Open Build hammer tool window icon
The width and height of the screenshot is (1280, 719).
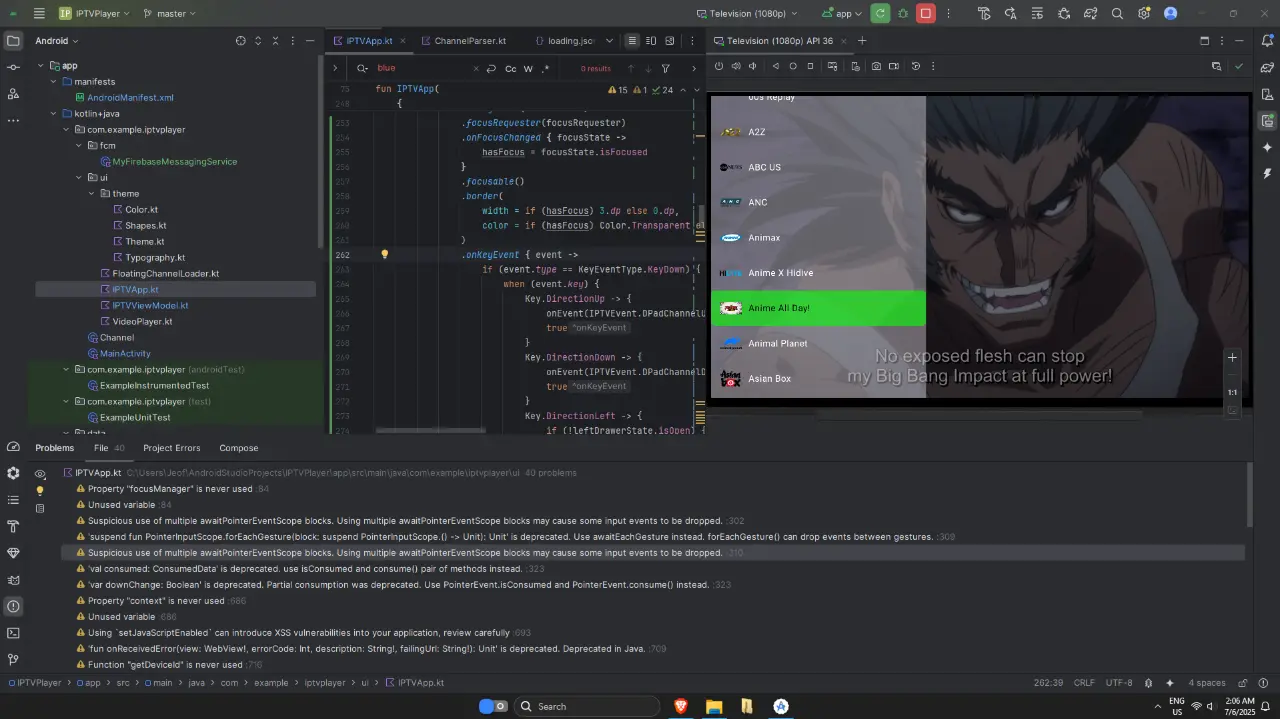pos(13,526)
